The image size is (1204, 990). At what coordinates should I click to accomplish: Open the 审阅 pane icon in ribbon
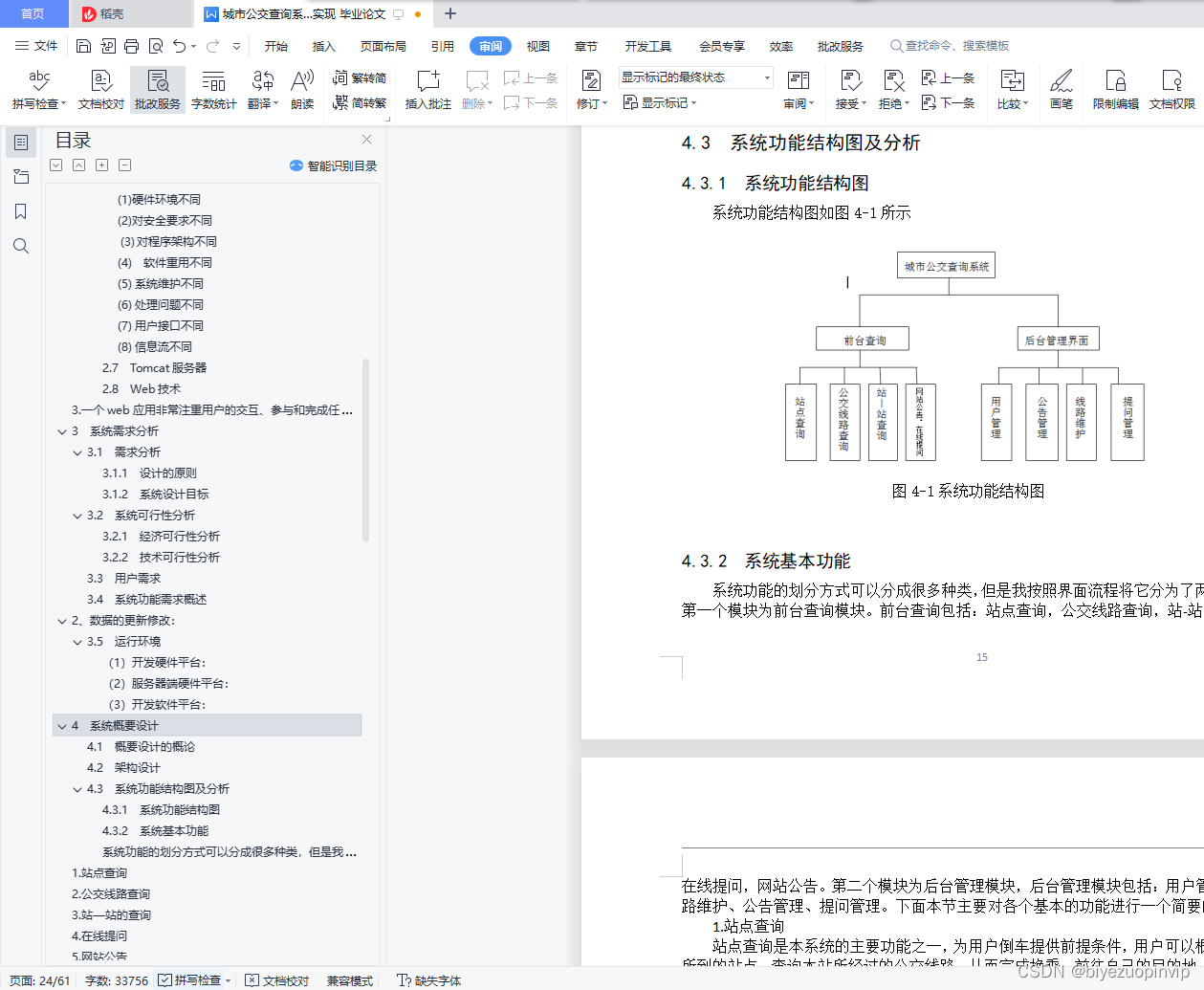pos(799,80)
